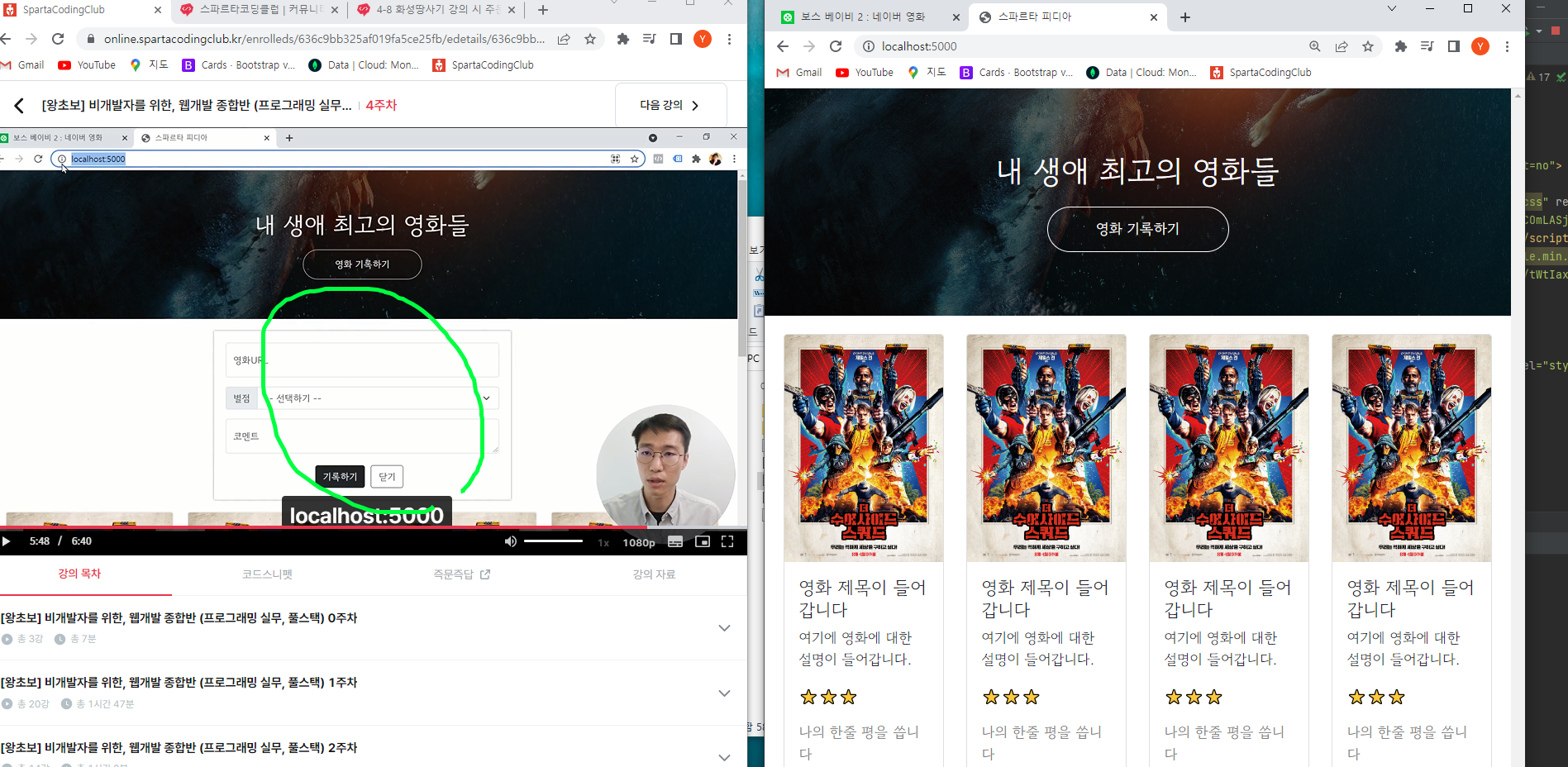The image size is (1568, 767).
Task: Open the YouTube bookmark in the left window
Action: tap(87, 64)
